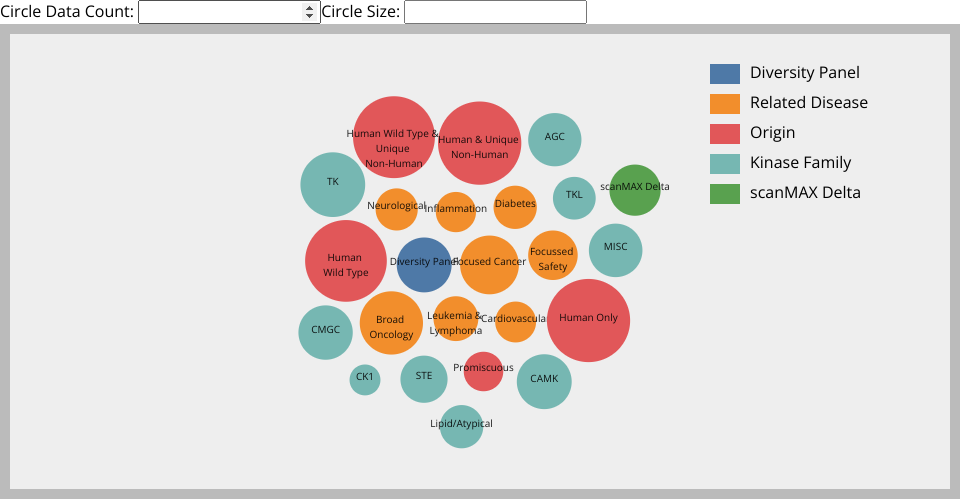Increment the Circle Data Count stepper arrows

(309, 8)
